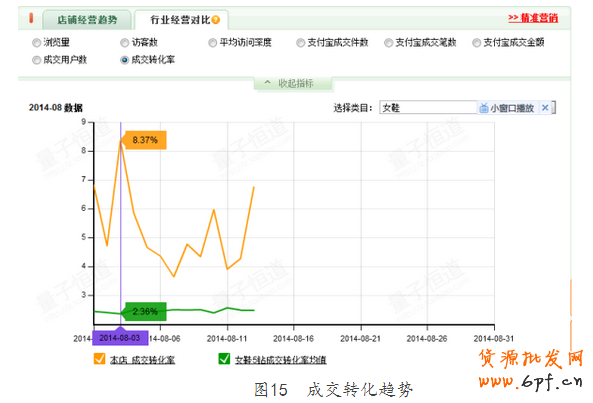Select the 支付宝成交金额 radio button

click(477, 43)
